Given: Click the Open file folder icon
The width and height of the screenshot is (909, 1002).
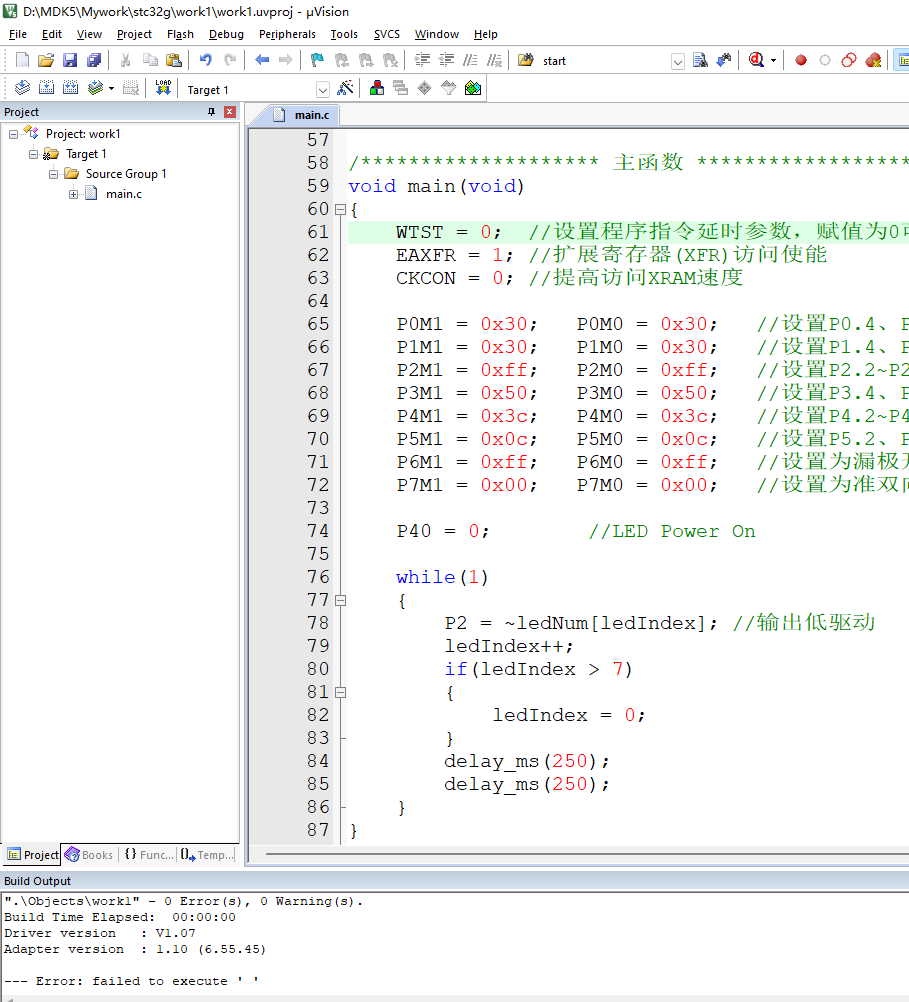Looking at the screenshot, I should 46,60.
